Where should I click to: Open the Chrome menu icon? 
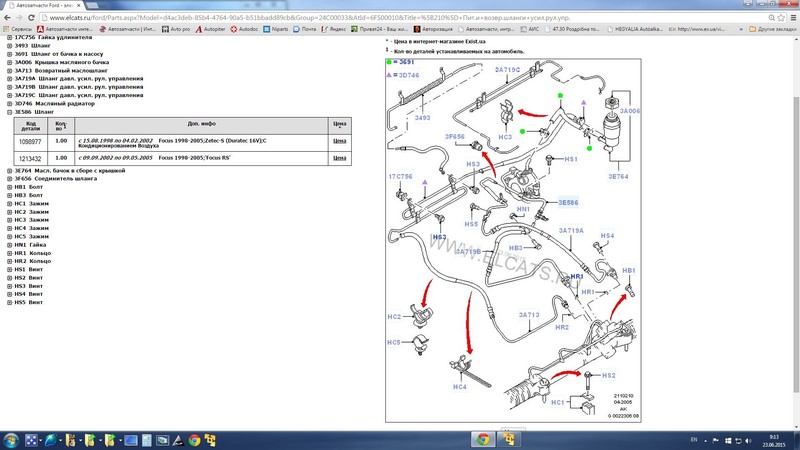point(793,17)
